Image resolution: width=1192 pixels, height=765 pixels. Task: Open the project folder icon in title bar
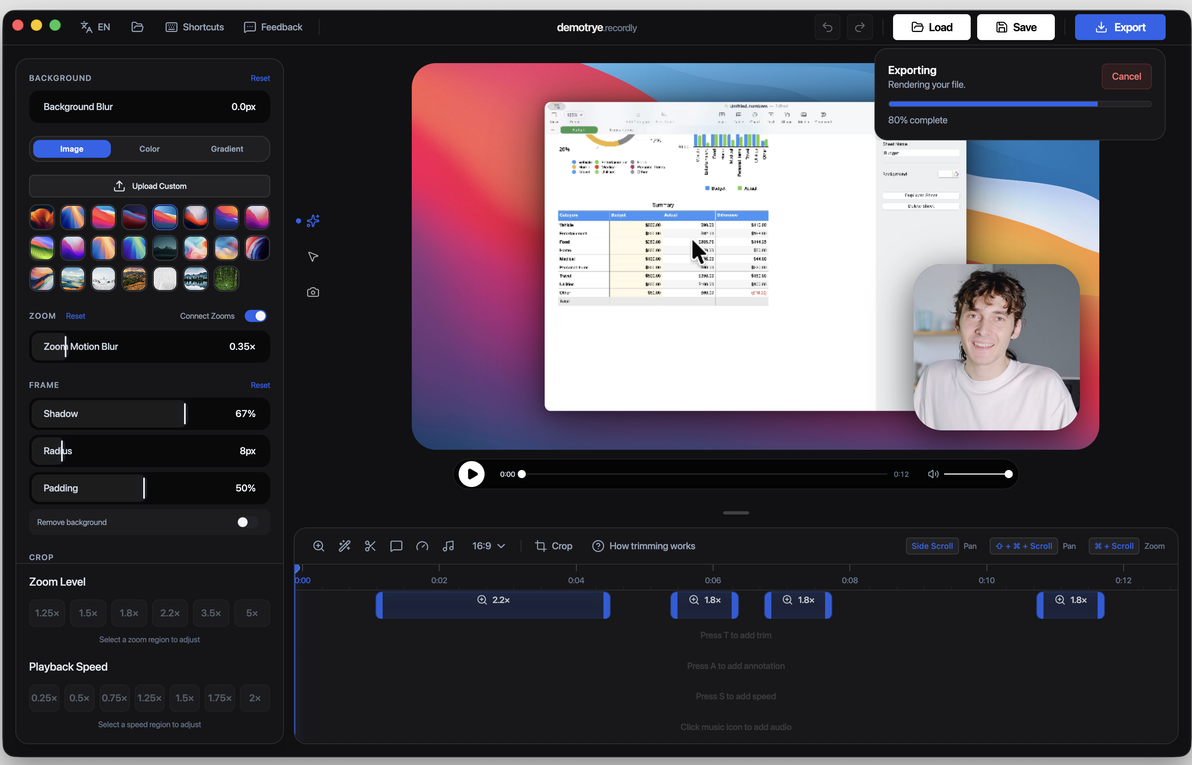click(137, 27)
